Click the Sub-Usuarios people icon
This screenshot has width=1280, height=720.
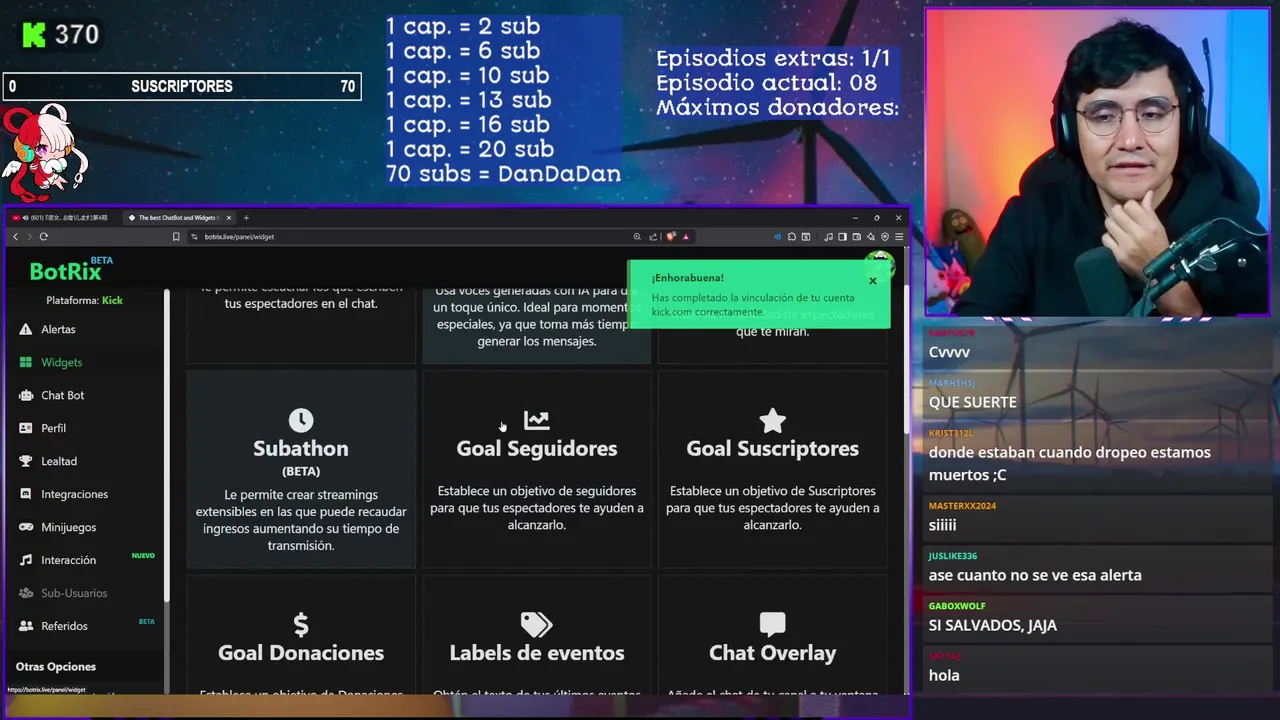pyautogui.click(x=26, y=593)
